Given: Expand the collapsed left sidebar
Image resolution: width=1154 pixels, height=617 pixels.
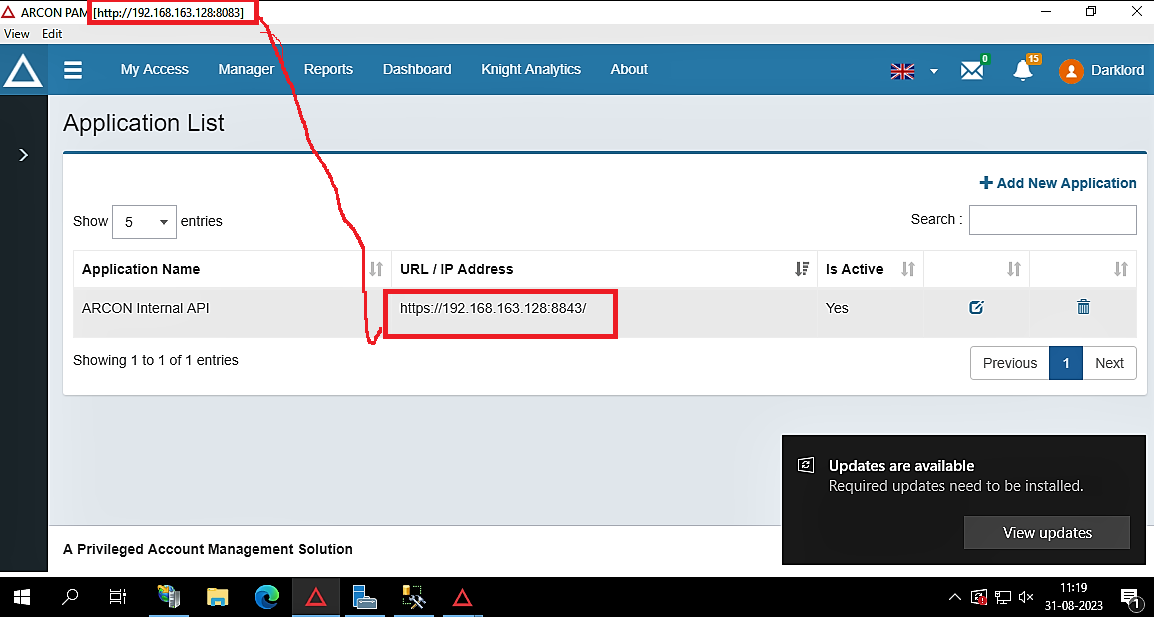Looking at the screenshot, I should pyautogui.click(x=24, y=155).
